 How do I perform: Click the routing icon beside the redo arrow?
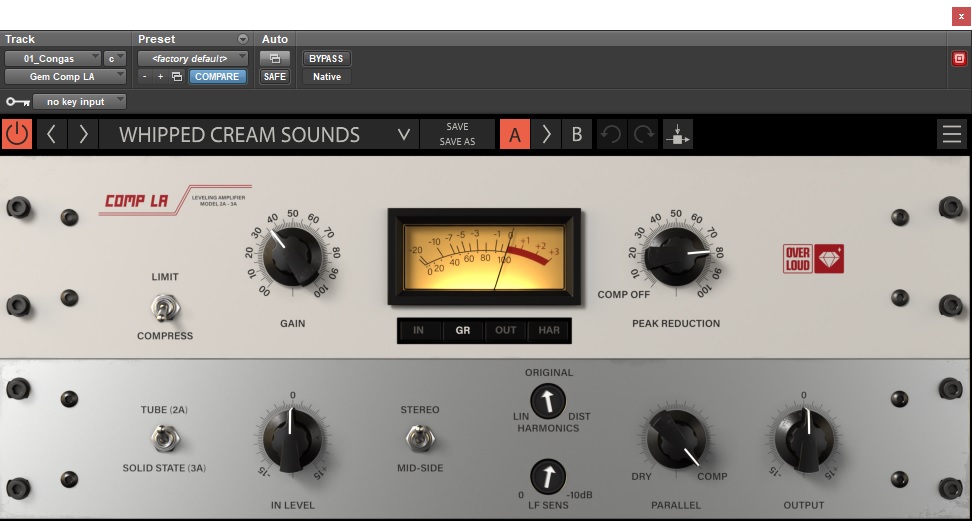pos(678,134)
